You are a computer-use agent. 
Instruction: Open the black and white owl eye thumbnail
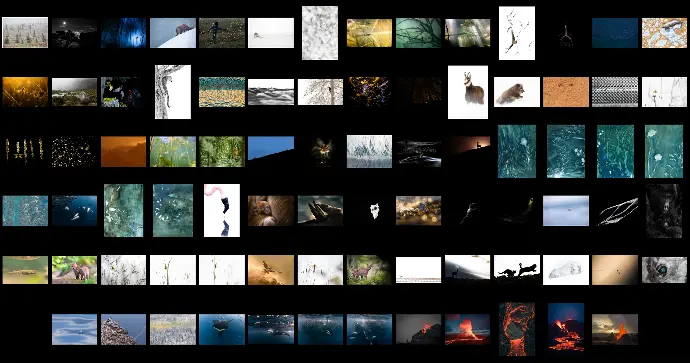coord(664,270)
